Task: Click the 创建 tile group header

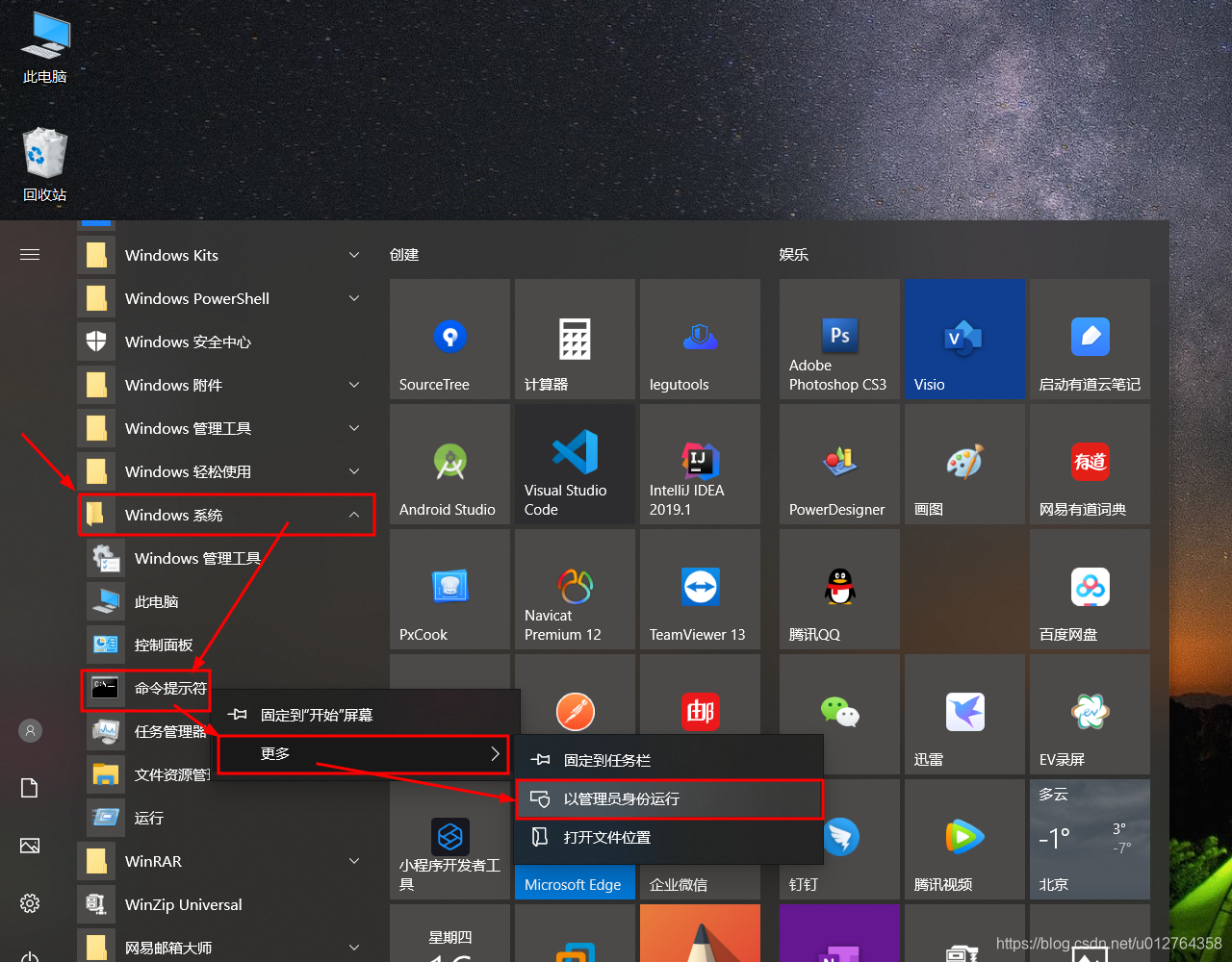Action: [404, 255]
